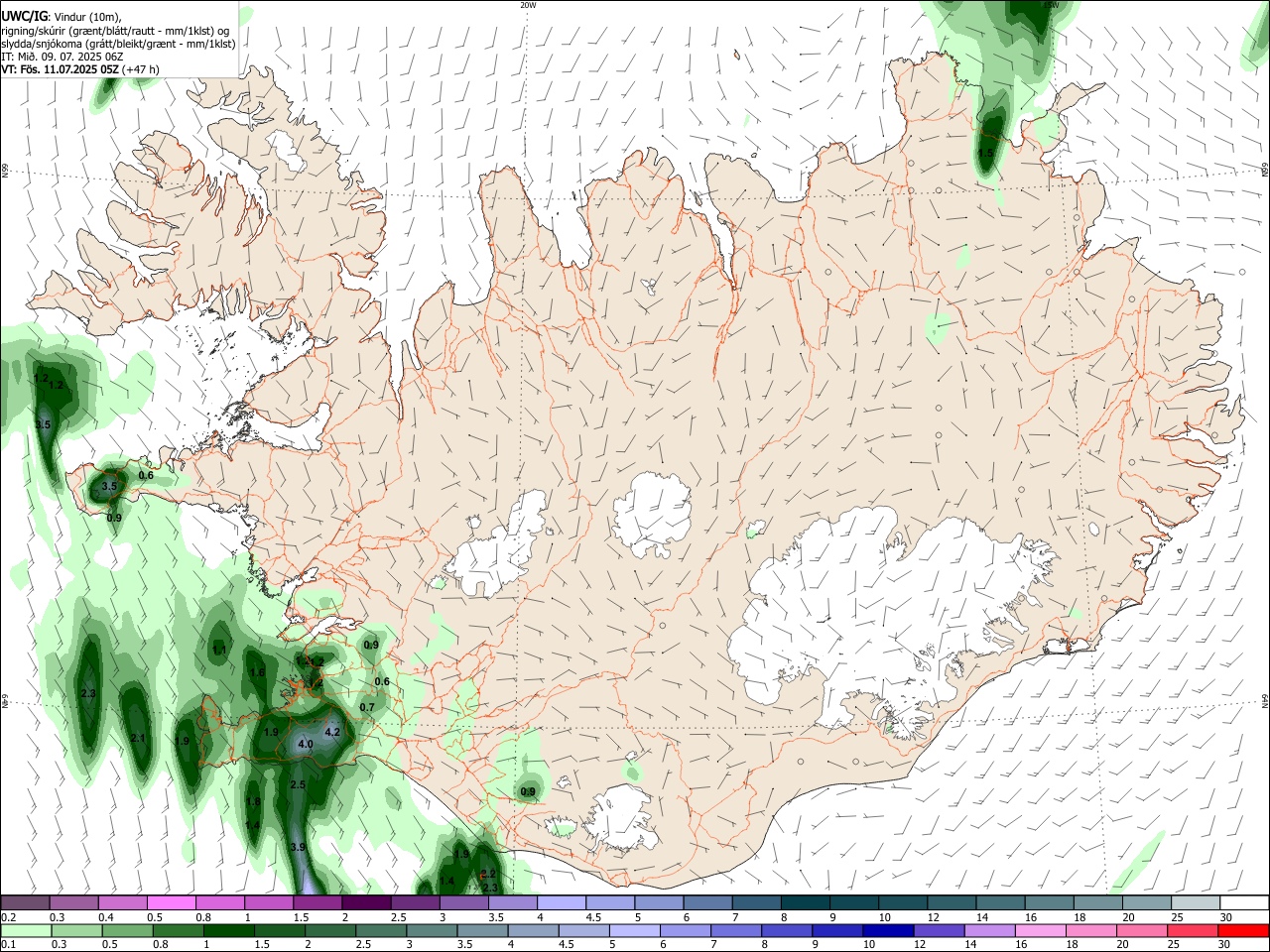This screenshot has height=952, width=1270.
Task: Click the '0.1' label on the lower scale
Action: 9,944
